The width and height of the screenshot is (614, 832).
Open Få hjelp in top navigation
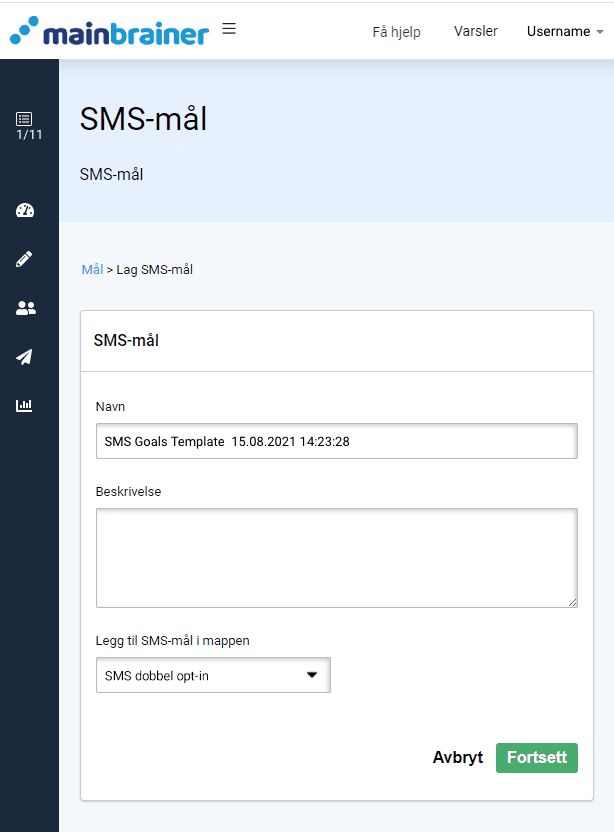tap(396, 32)
